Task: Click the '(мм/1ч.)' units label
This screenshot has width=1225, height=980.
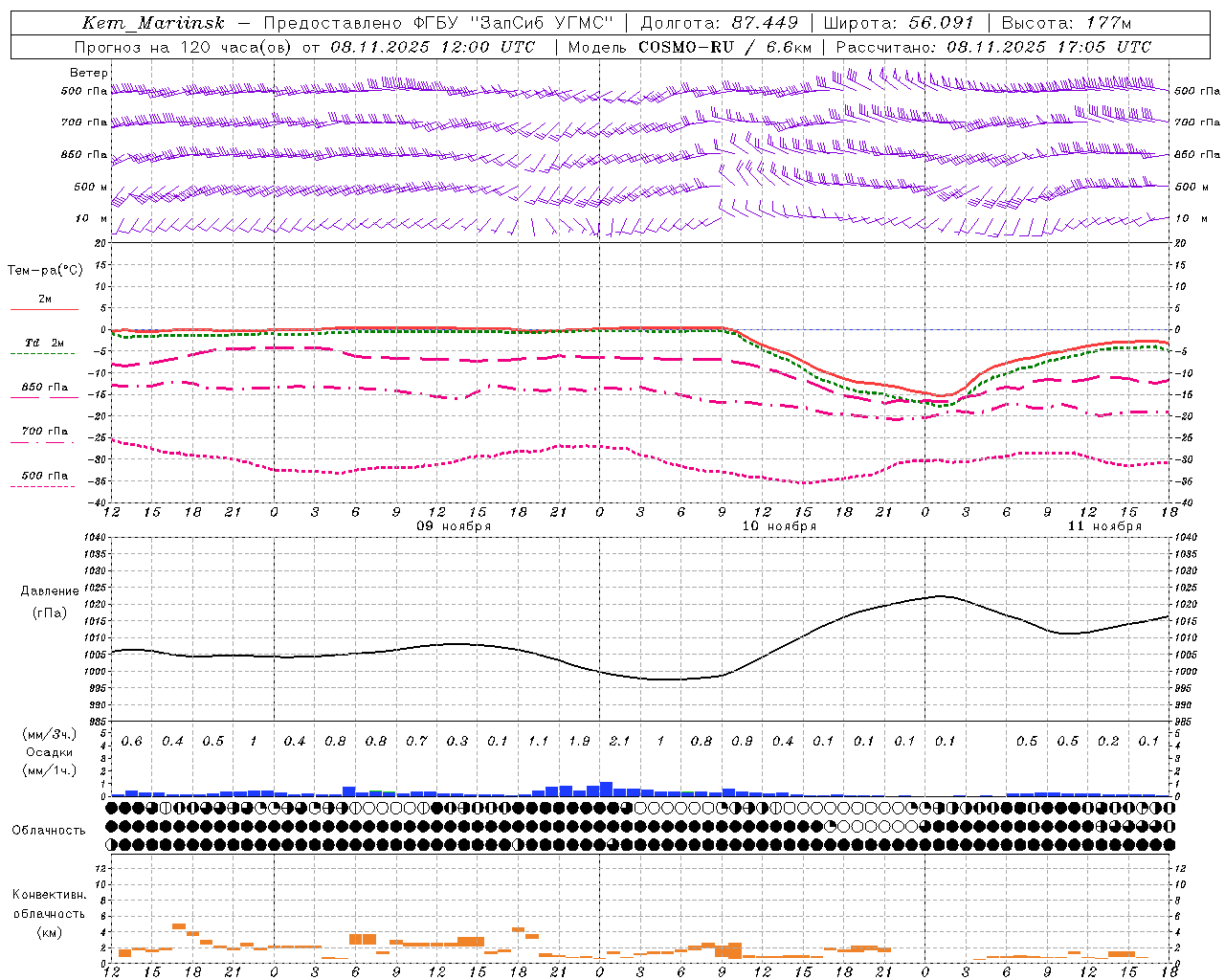Action: pos(50,770)
